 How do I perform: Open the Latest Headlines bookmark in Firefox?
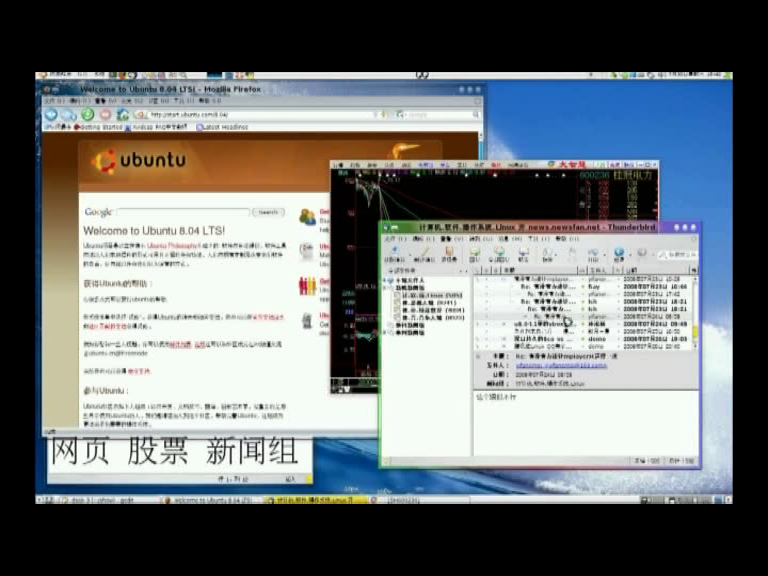point(222,127)
